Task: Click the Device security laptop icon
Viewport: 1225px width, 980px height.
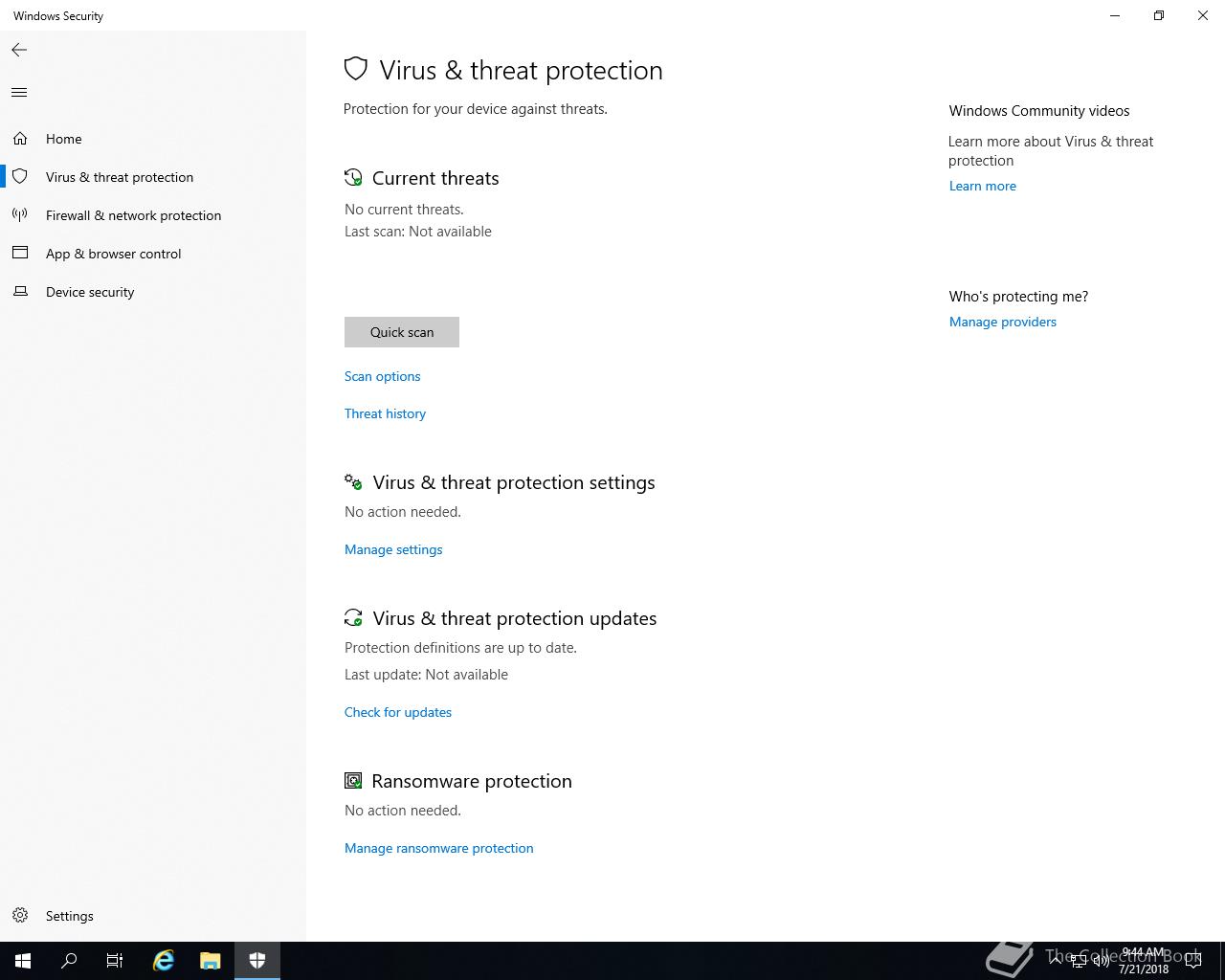Action: click(20, 291)
